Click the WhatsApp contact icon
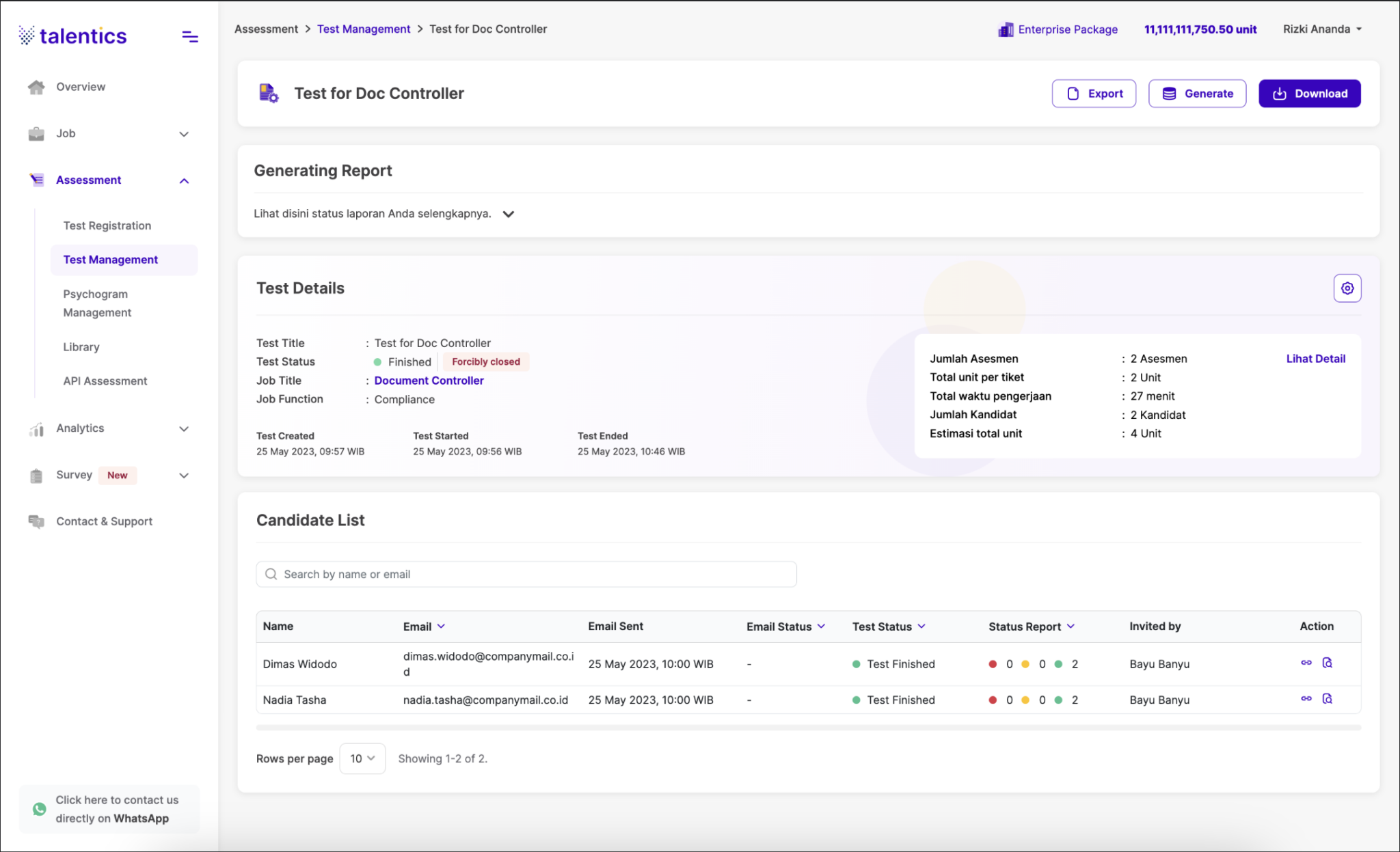Screen dimensions: 1400x852 click(40, 809)
